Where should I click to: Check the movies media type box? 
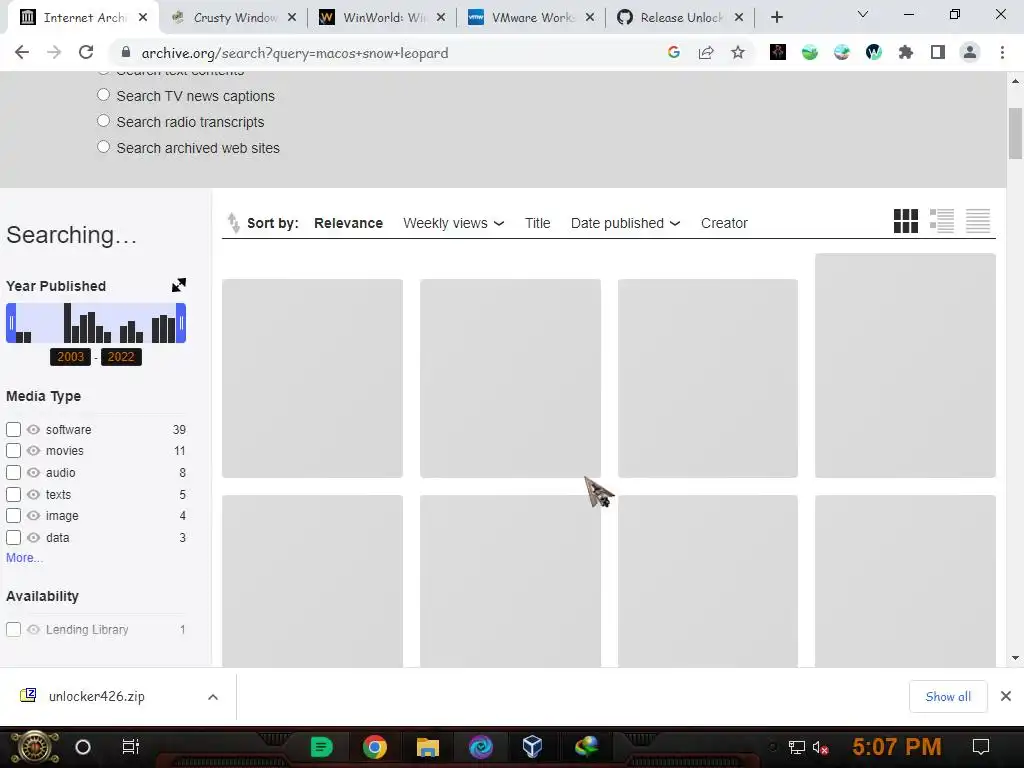[x=13, y=451]
